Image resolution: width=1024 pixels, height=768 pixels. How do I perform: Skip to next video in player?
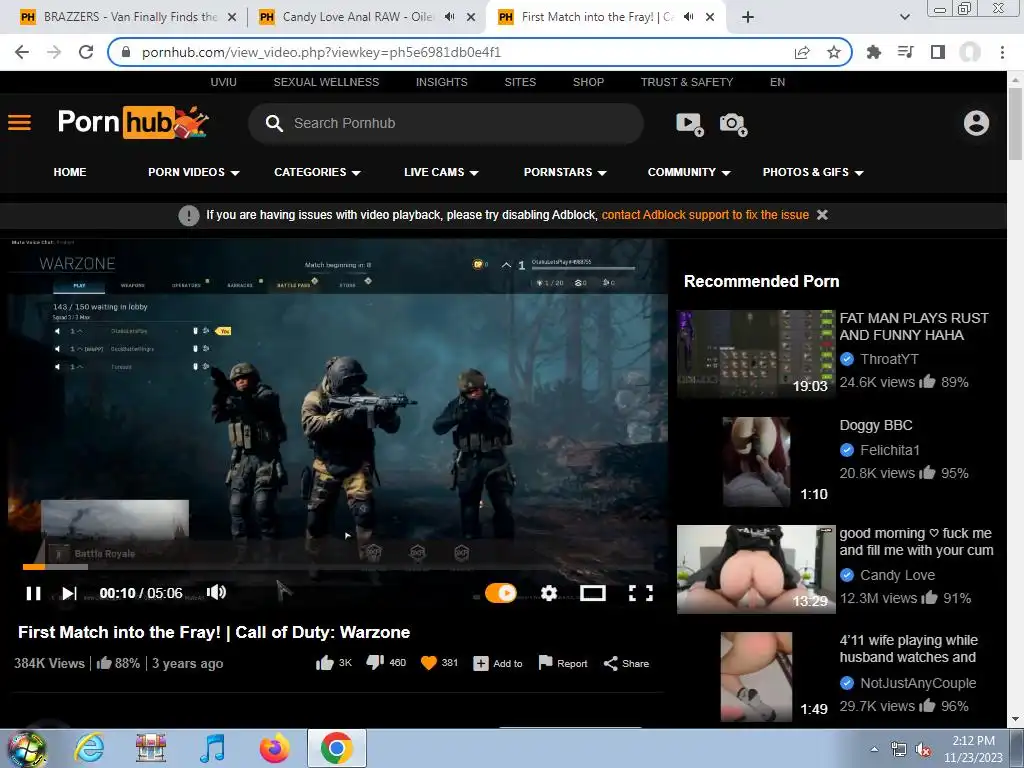click(69, 593)
